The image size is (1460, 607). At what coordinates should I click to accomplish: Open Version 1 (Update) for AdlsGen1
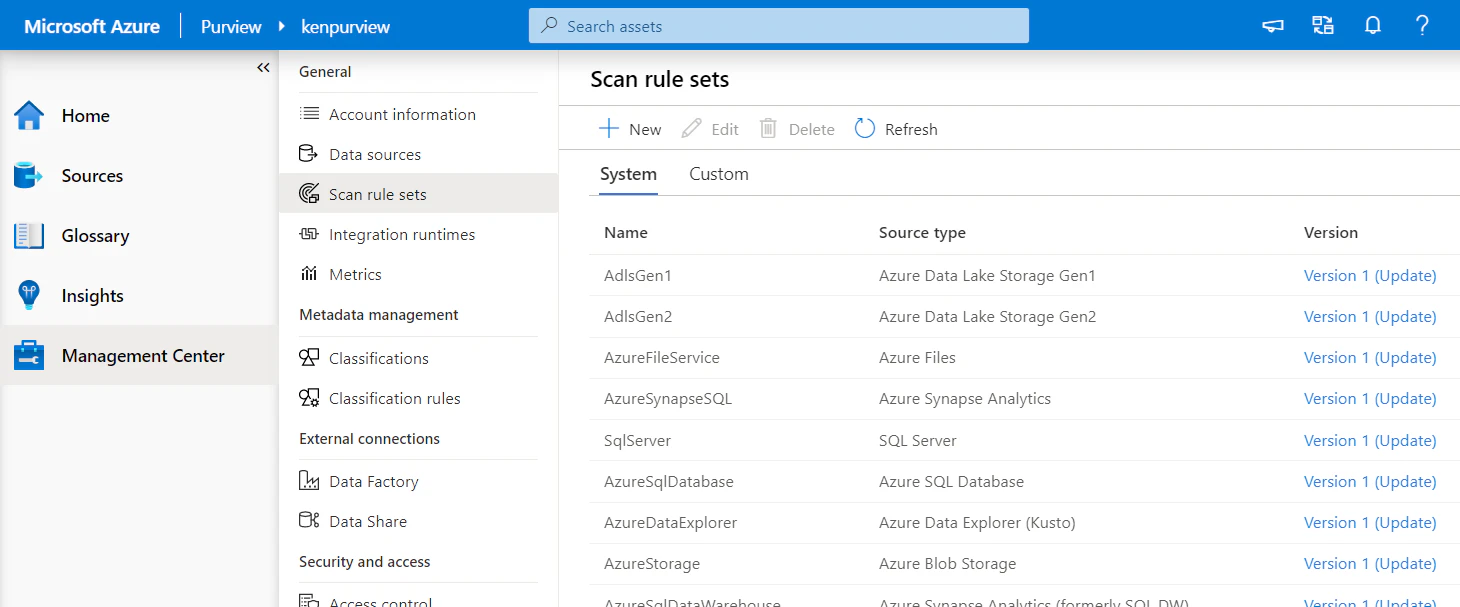(1370, 275)
